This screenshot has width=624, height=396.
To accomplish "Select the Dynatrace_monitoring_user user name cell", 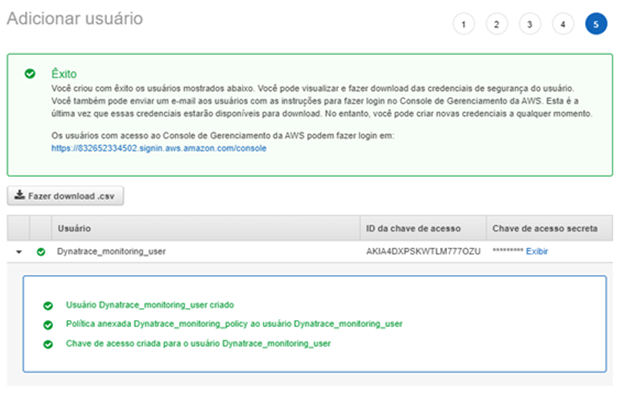I will (111, 252).
